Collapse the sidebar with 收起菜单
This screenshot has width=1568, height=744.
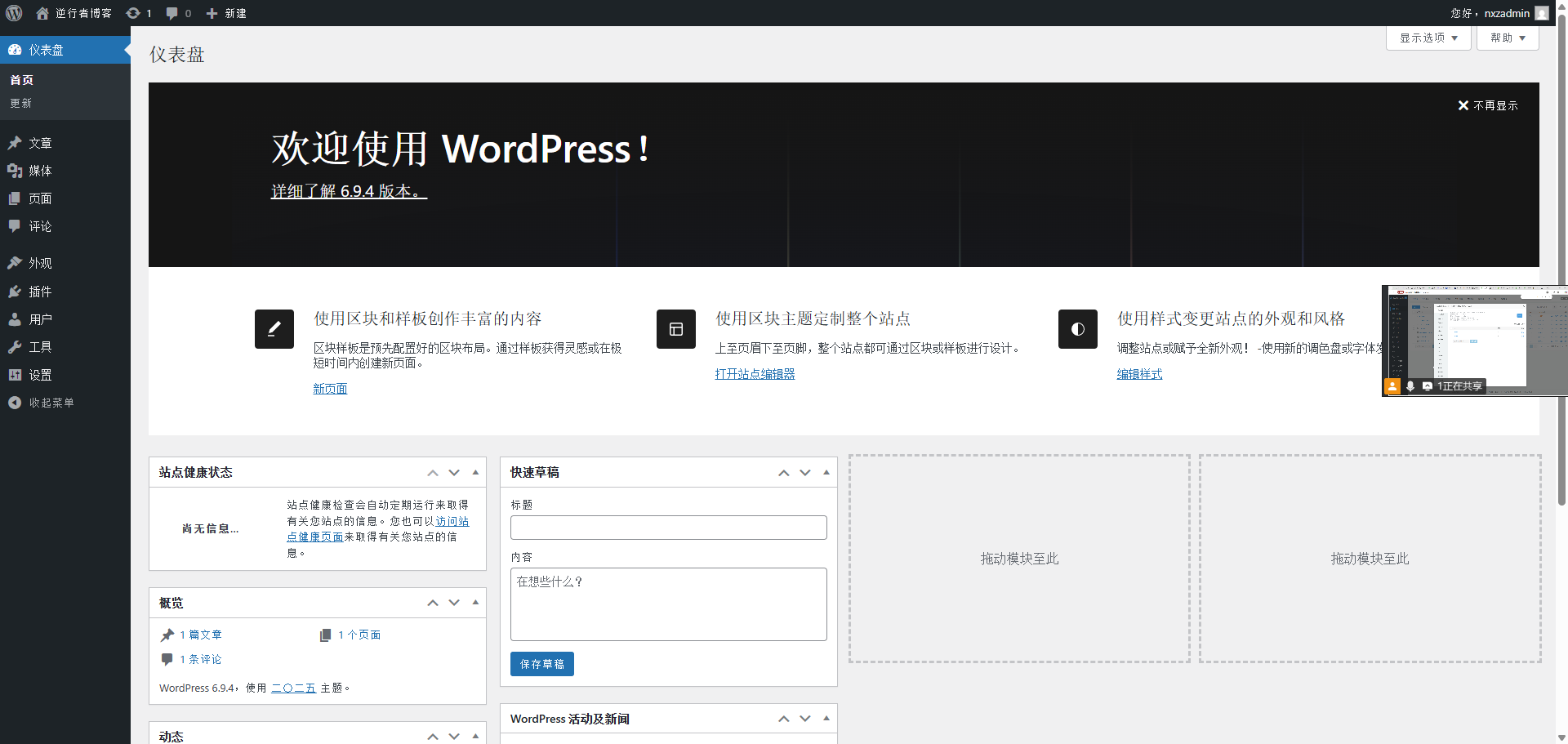(41, 403)
